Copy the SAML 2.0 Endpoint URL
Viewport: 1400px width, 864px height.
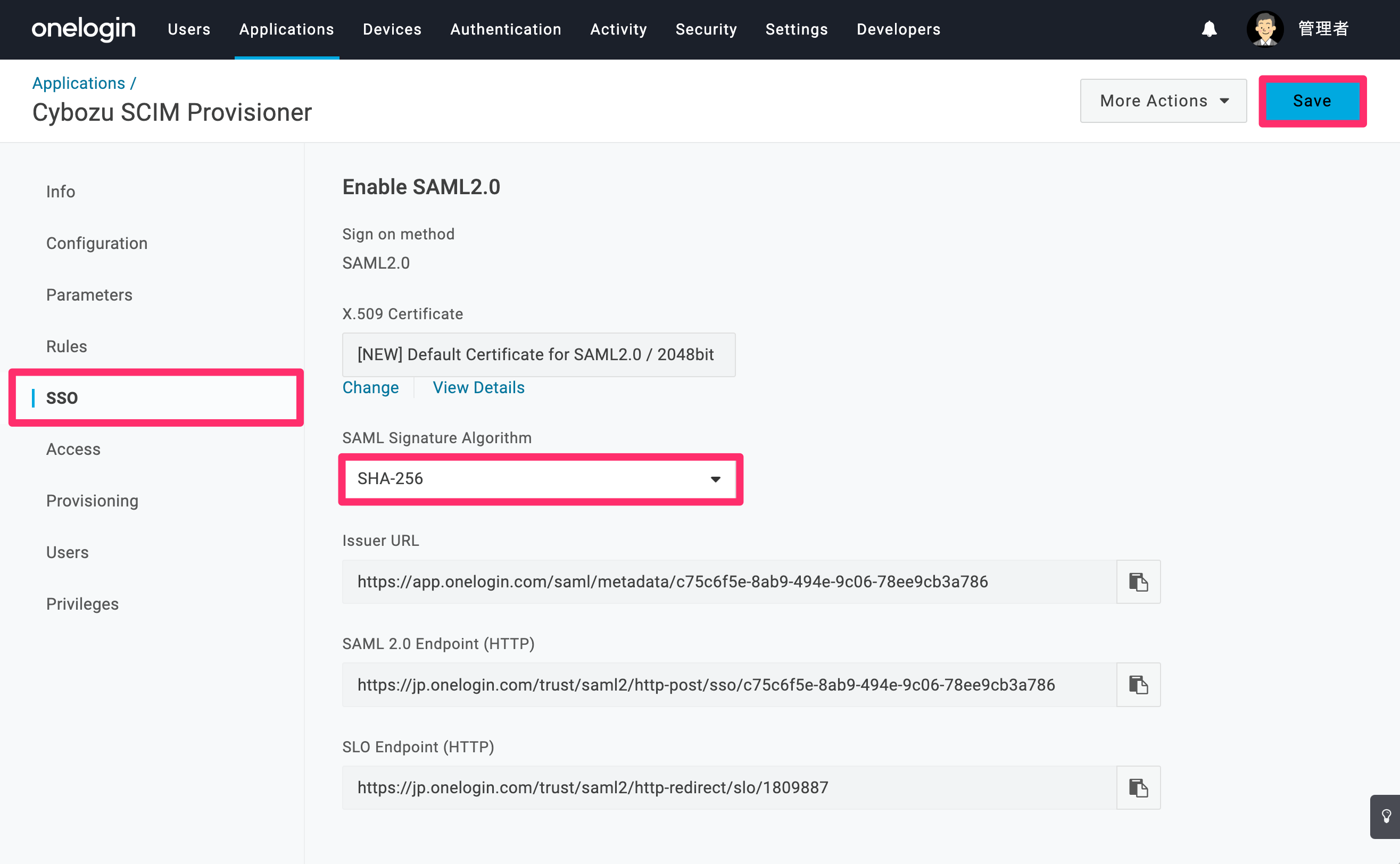1138,685
